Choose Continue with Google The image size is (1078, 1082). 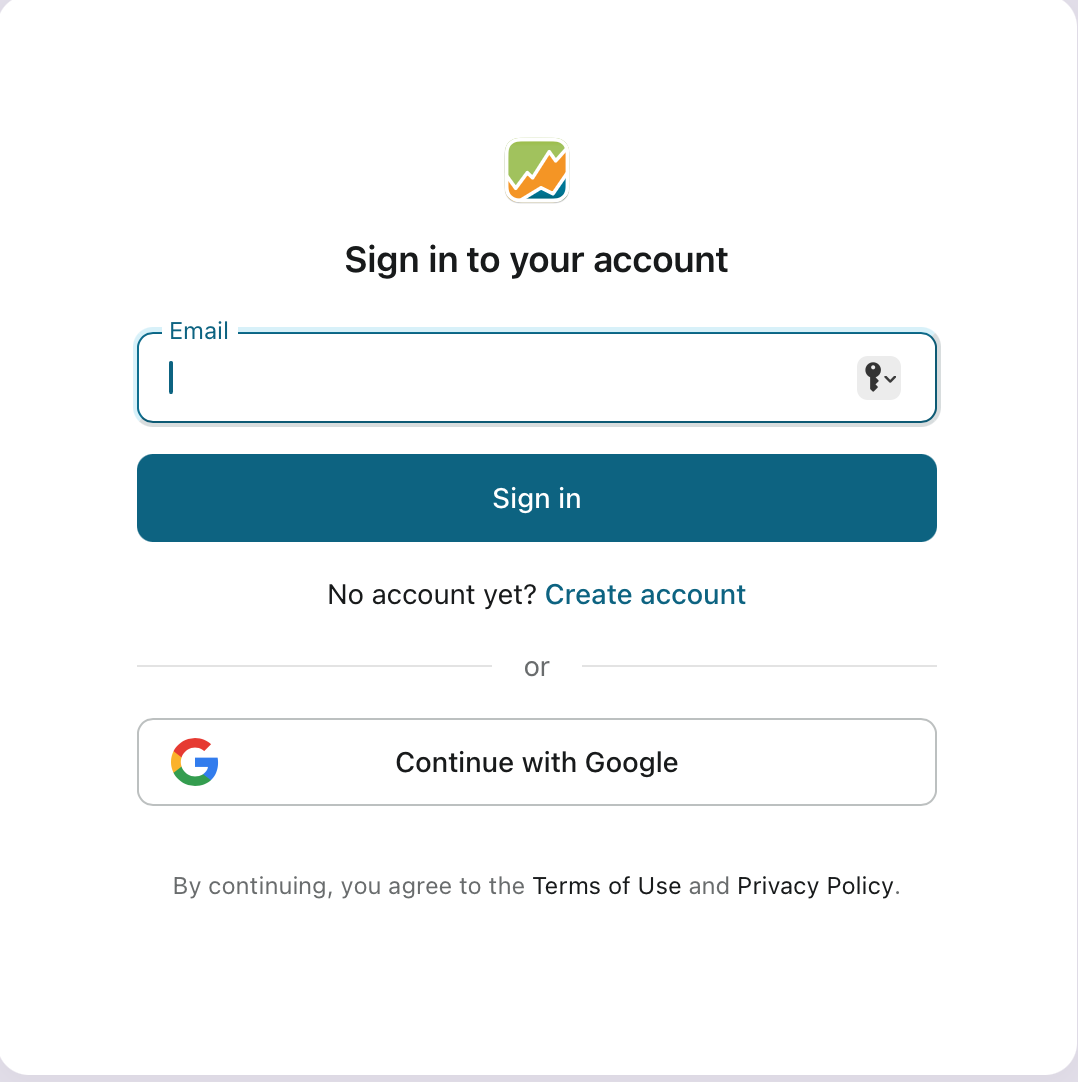pyautogui.click(x=536, y=762)
